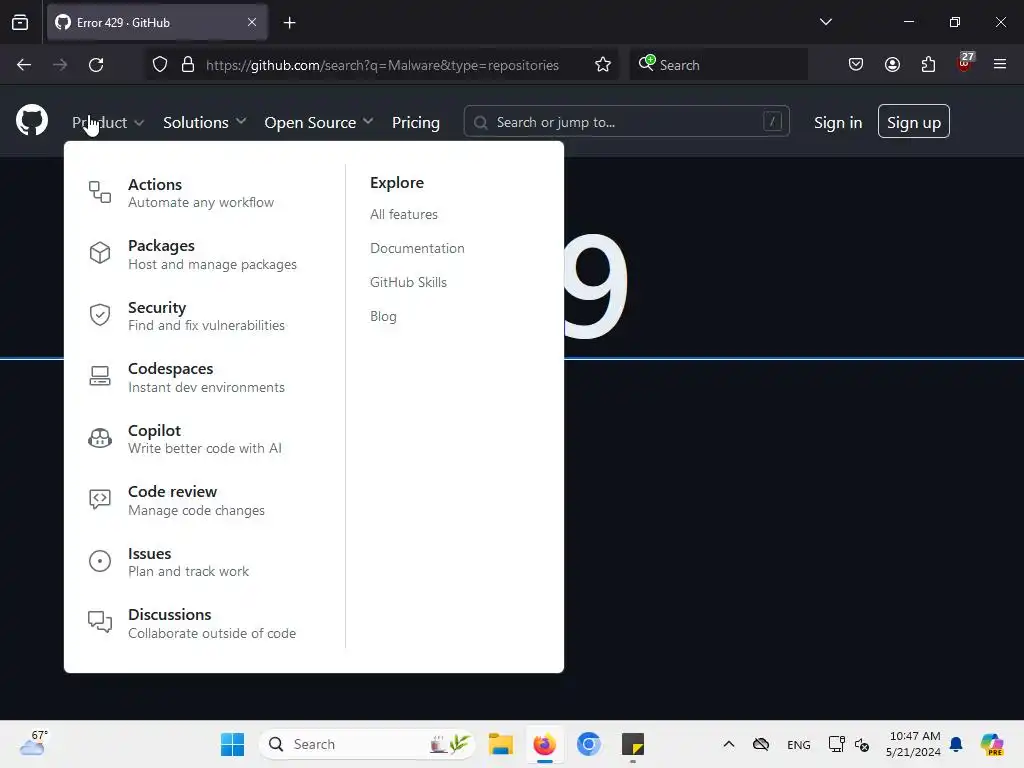Click the Windows taskbar Search box
This screenshot has width=1024, height=768.
point(367,744)
